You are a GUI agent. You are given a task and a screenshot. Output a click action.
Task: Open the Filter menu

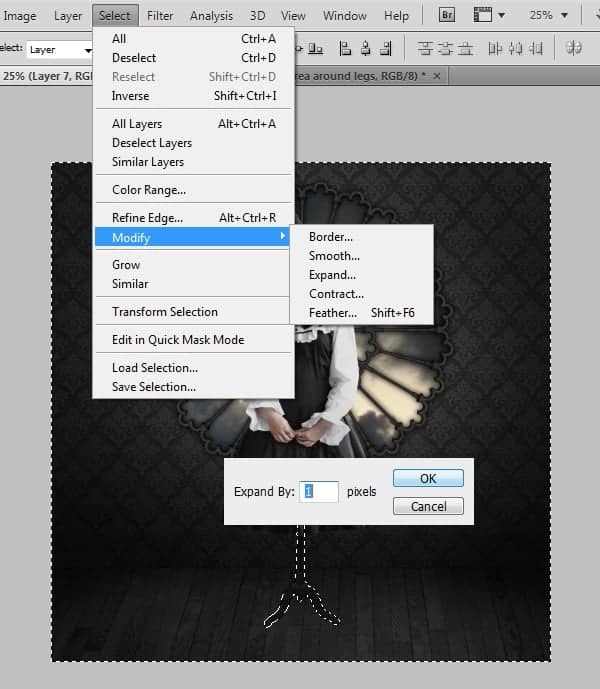(160, 16)
